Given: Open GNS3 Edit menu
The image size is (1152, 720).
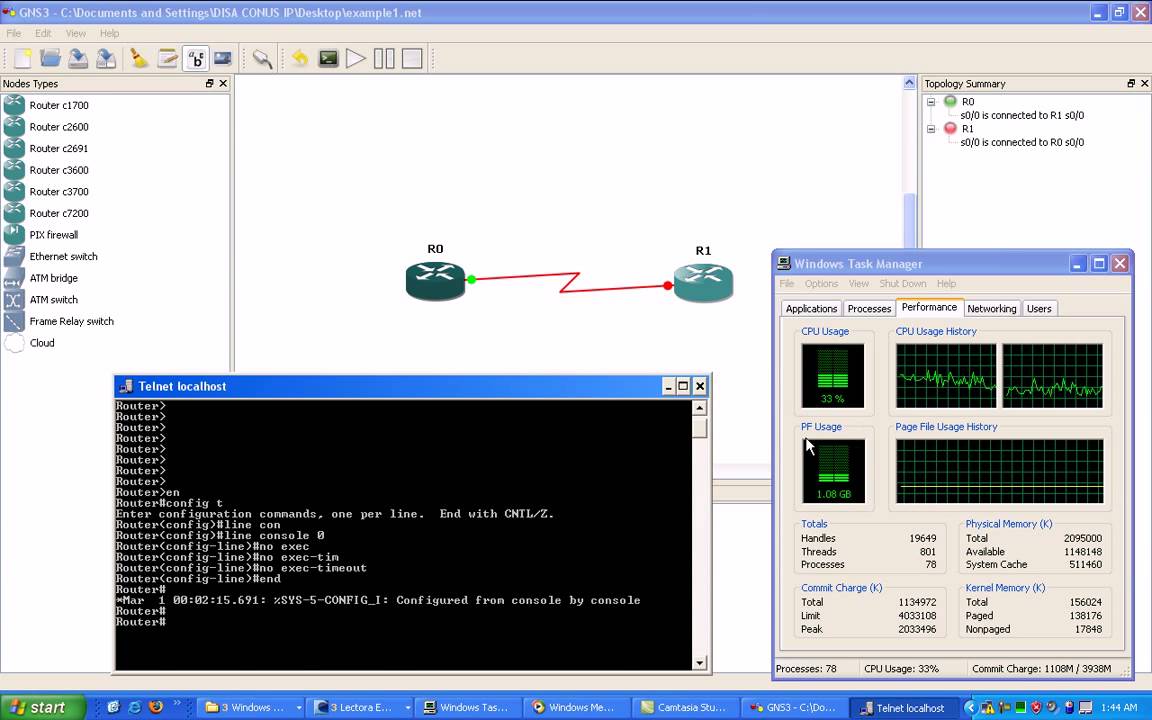Looking at the screenshot, I should point(43,33).
